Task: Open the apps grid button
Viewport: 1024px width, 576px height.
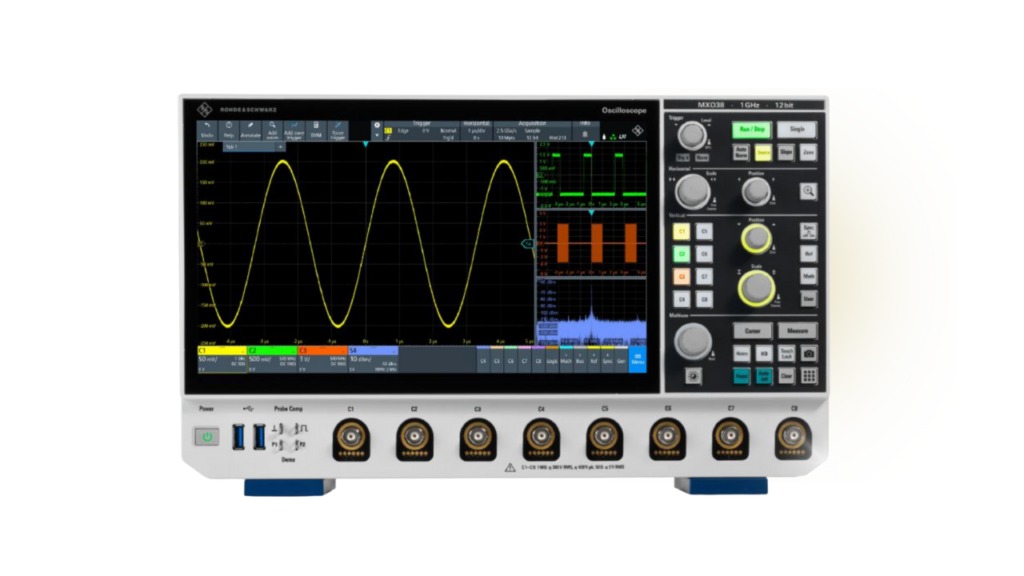Action: (x=808, y=377)
